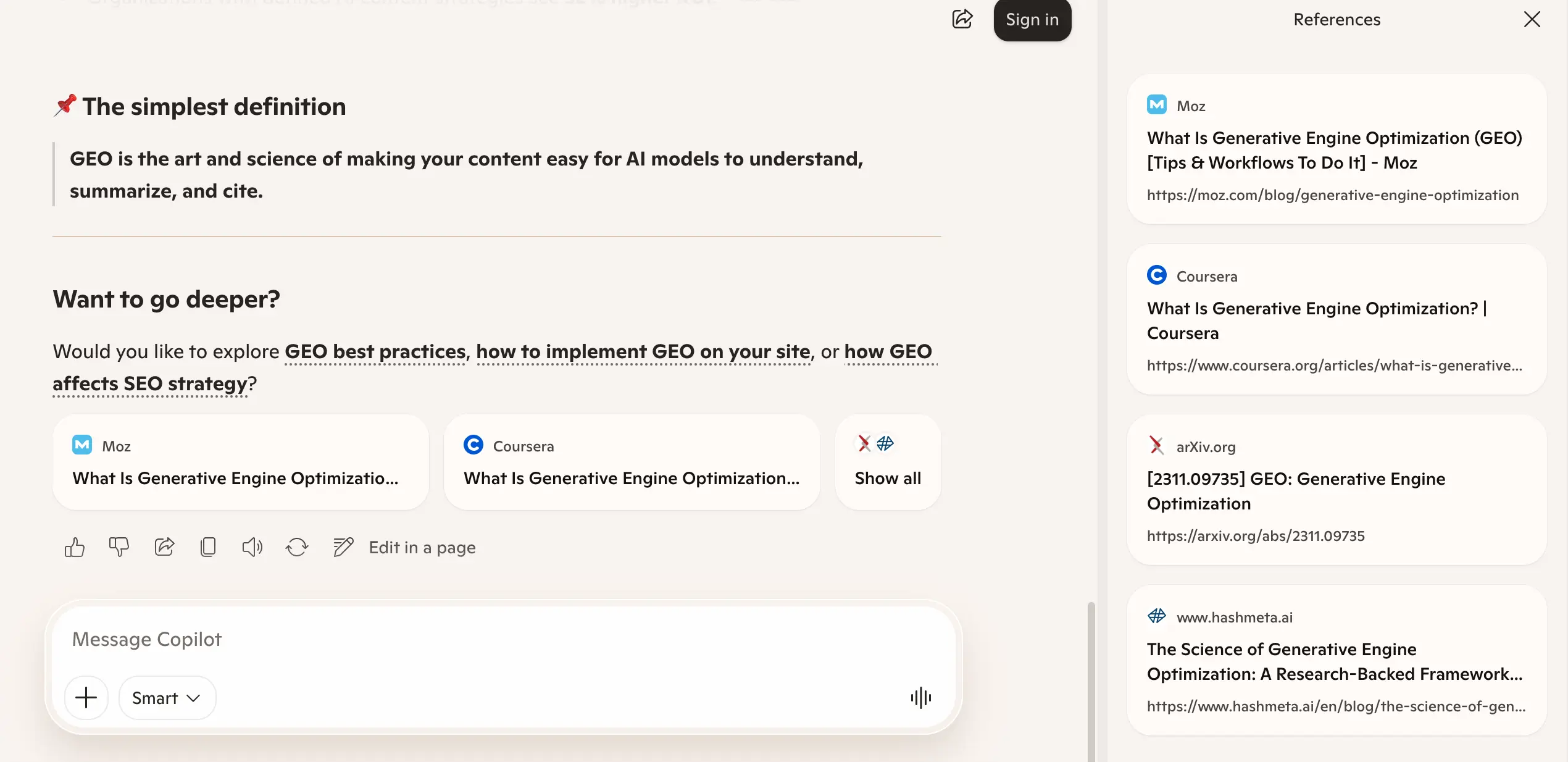Read response aloud with speaker icon
The width and height of the screenshot is (1568, 762).
(x=252, y=547)
